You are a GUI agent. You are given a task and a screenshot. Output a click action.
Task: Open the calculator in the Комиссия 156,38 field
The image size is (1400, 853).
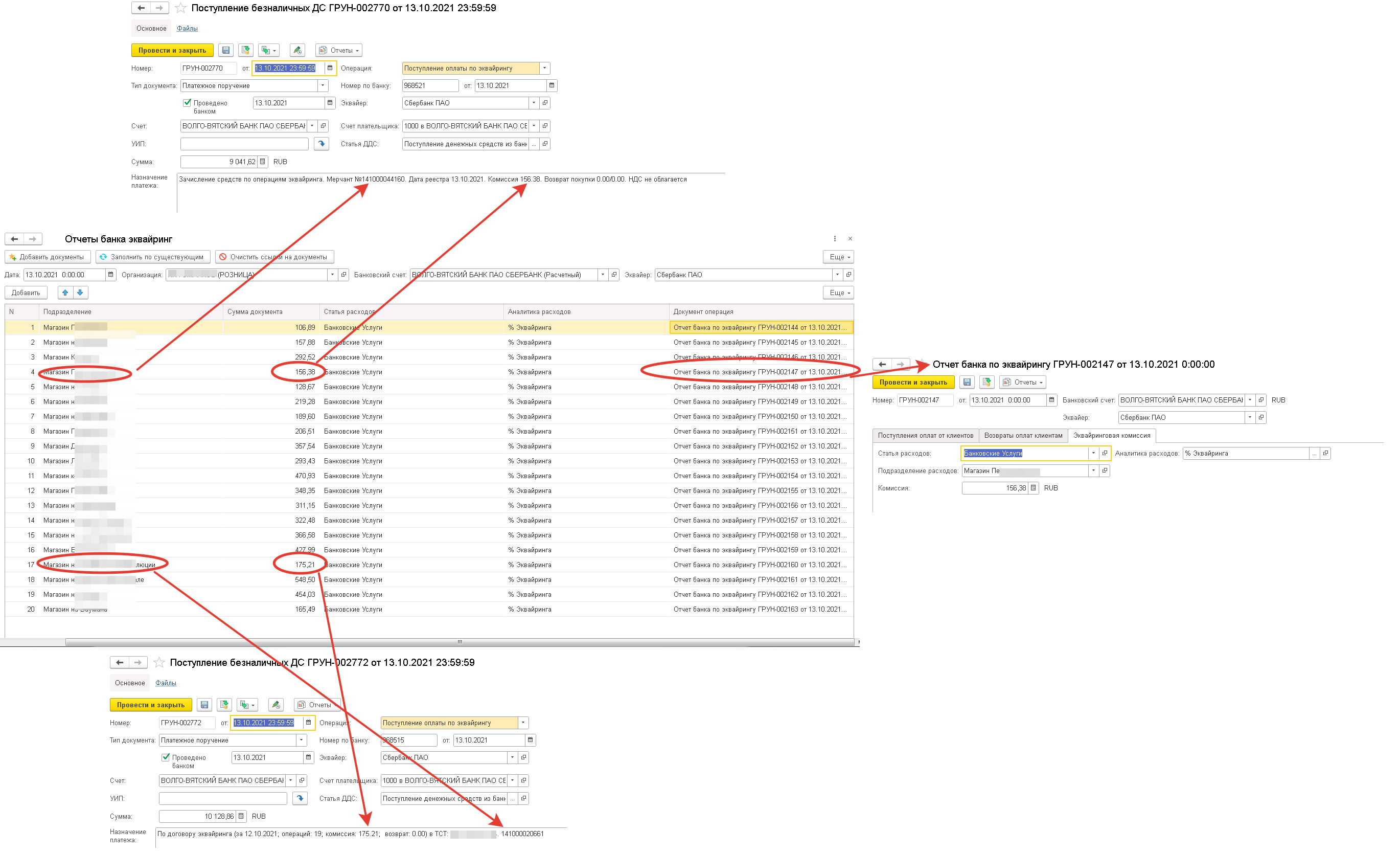pyautogui.click(x=1033, y=488)
